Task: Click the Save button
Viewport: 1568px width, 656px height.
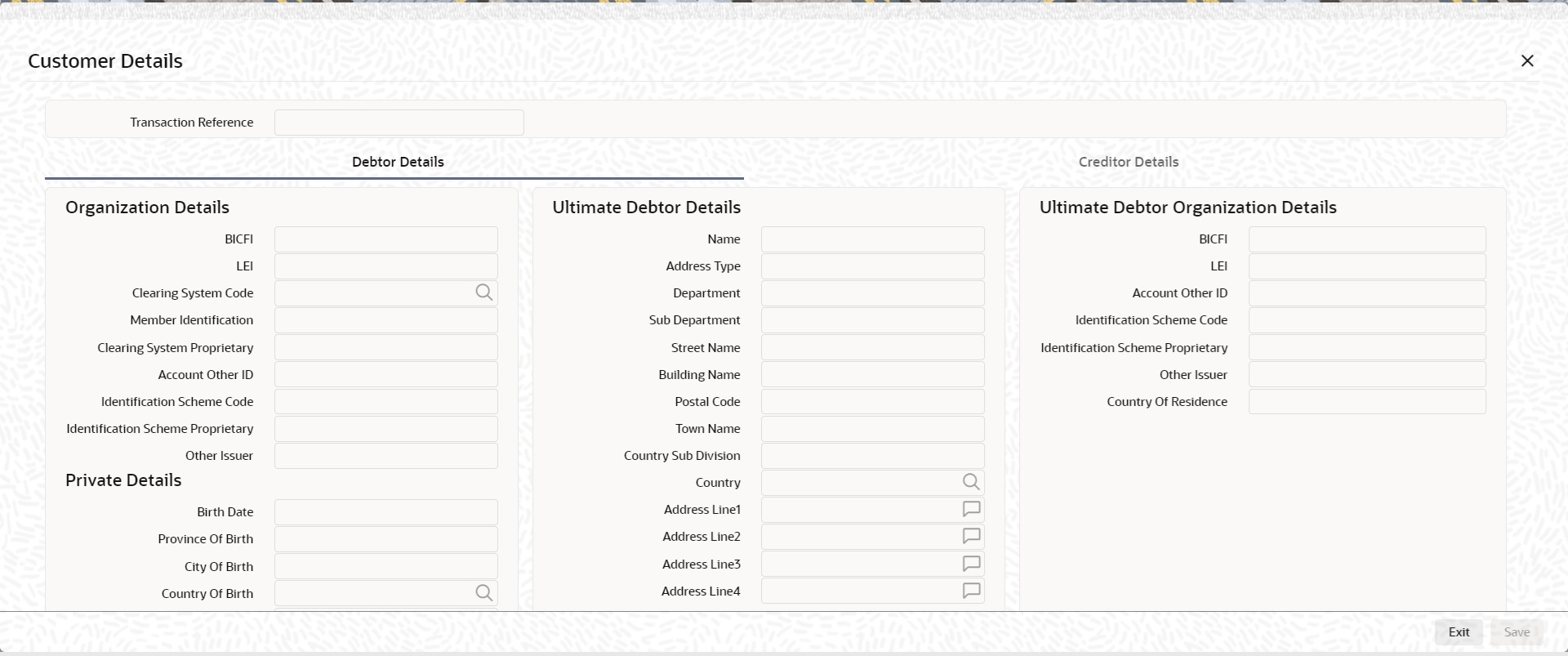Action: (1517, 632)
